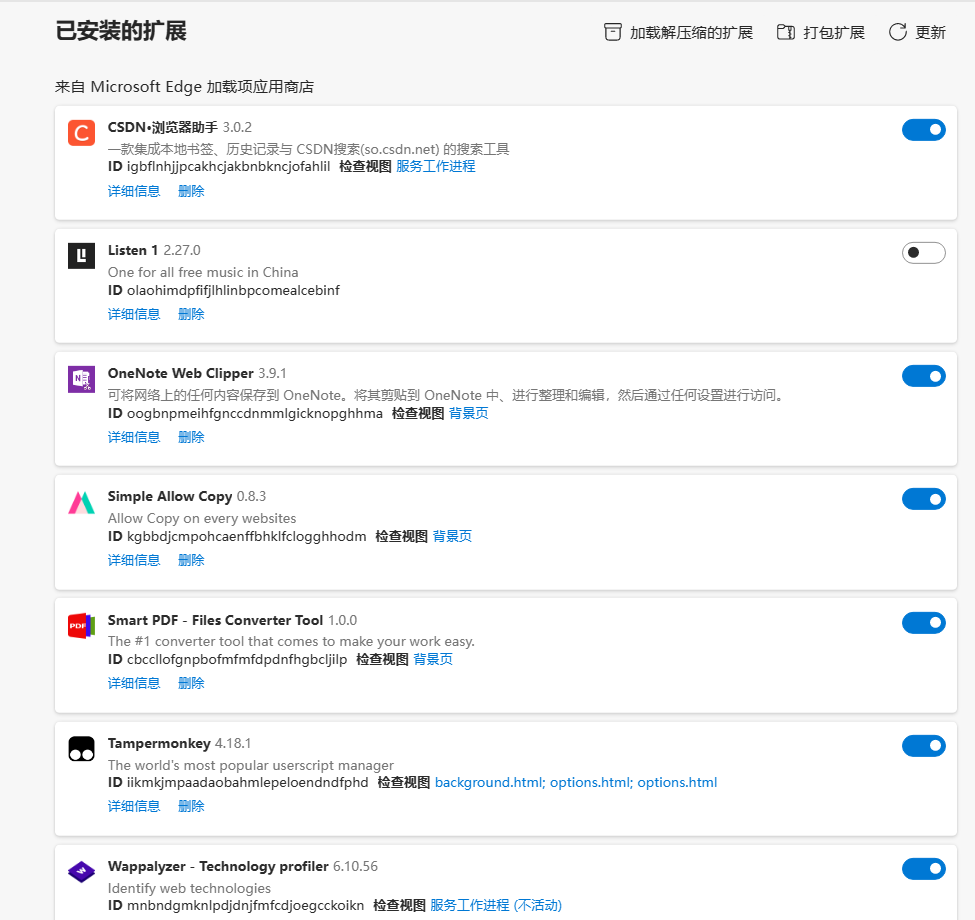
Task: Click Simple Allow Copy ID kgbbdjcmpohcaenffbhklfclogghhodm
Action: tap(246, 536)
